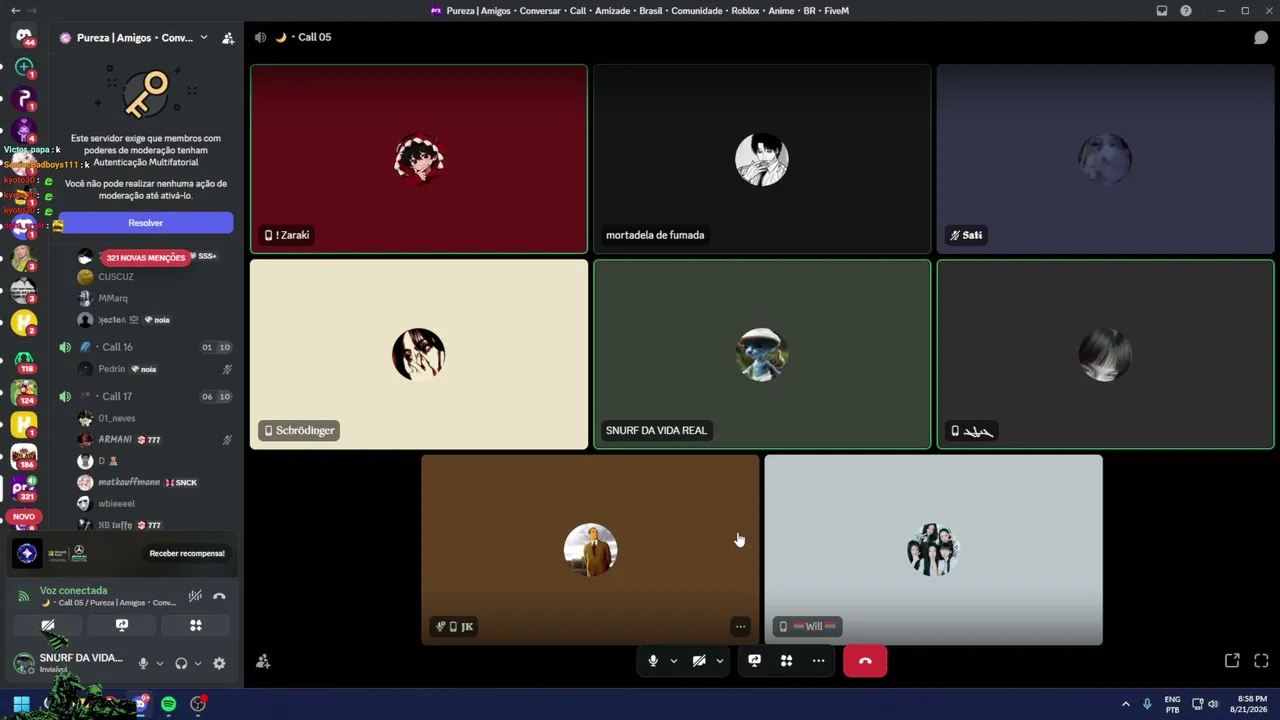Screen dimensions: 1280x720
Task: Open input device arrow in user panel
Action: tap(159, 663)
